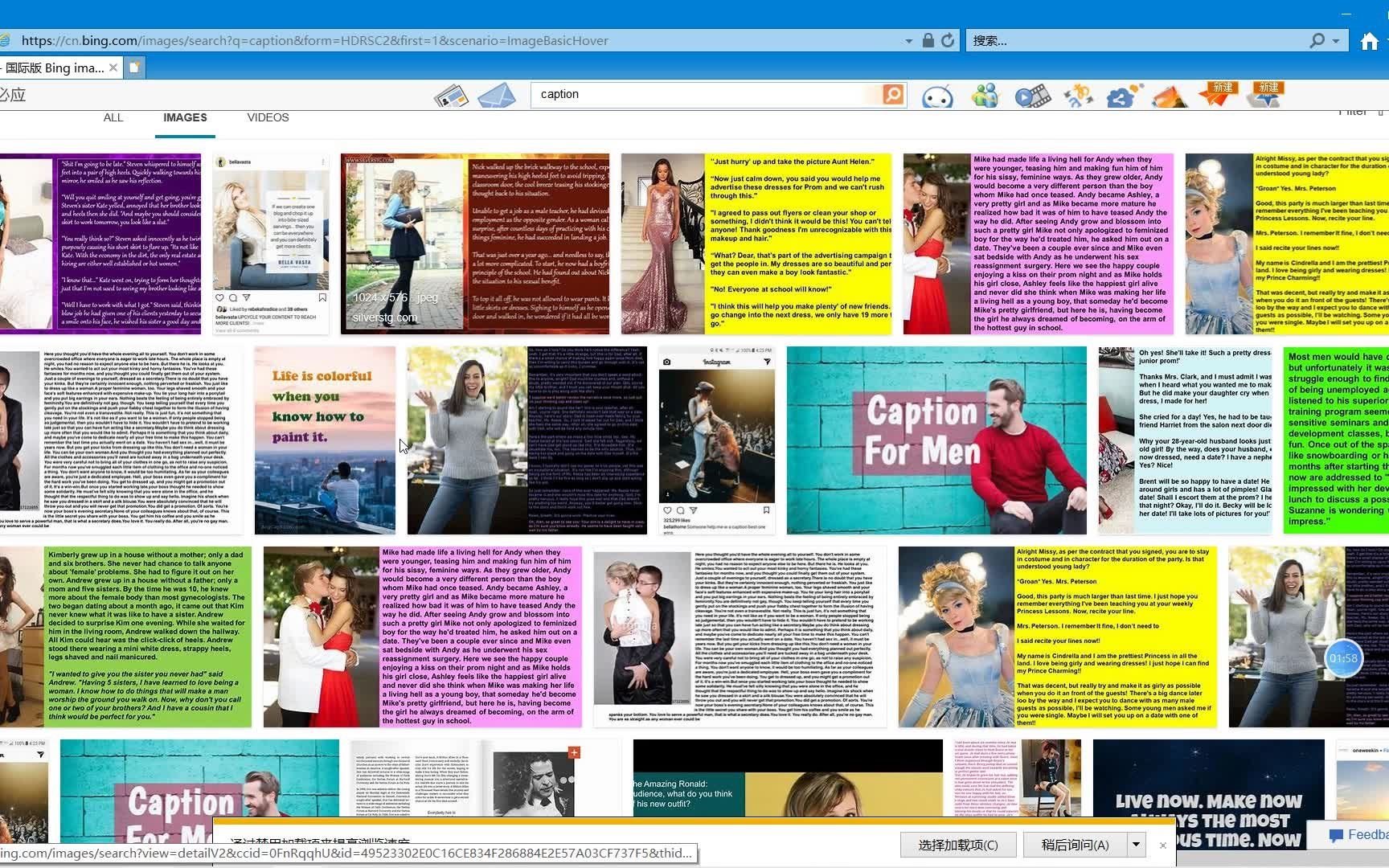Open the news icon in toolbar
1389x868 pixels.
coord(451,96)
